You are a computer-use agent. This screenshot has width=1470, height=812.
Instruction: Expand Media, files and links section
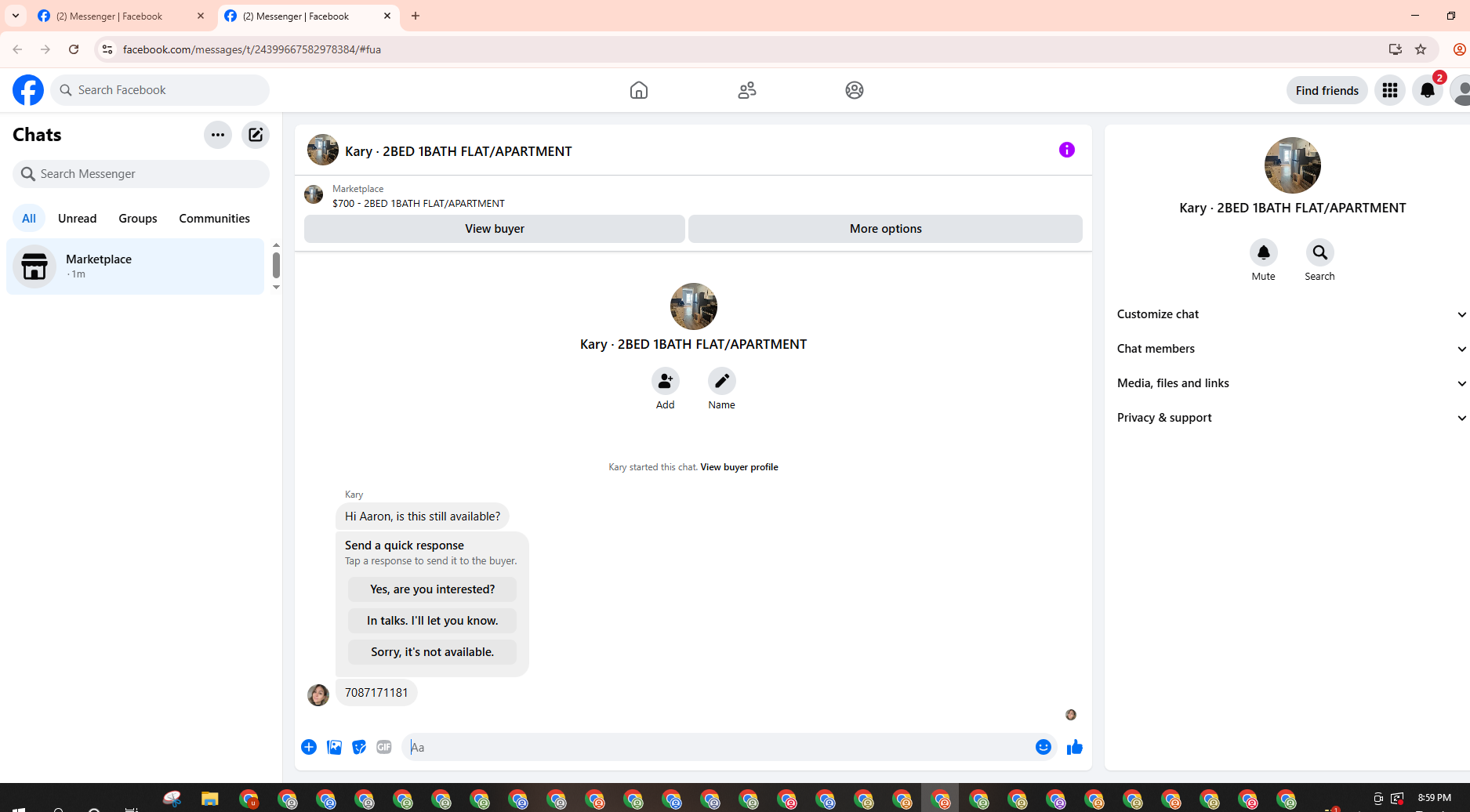point(1293,383)
